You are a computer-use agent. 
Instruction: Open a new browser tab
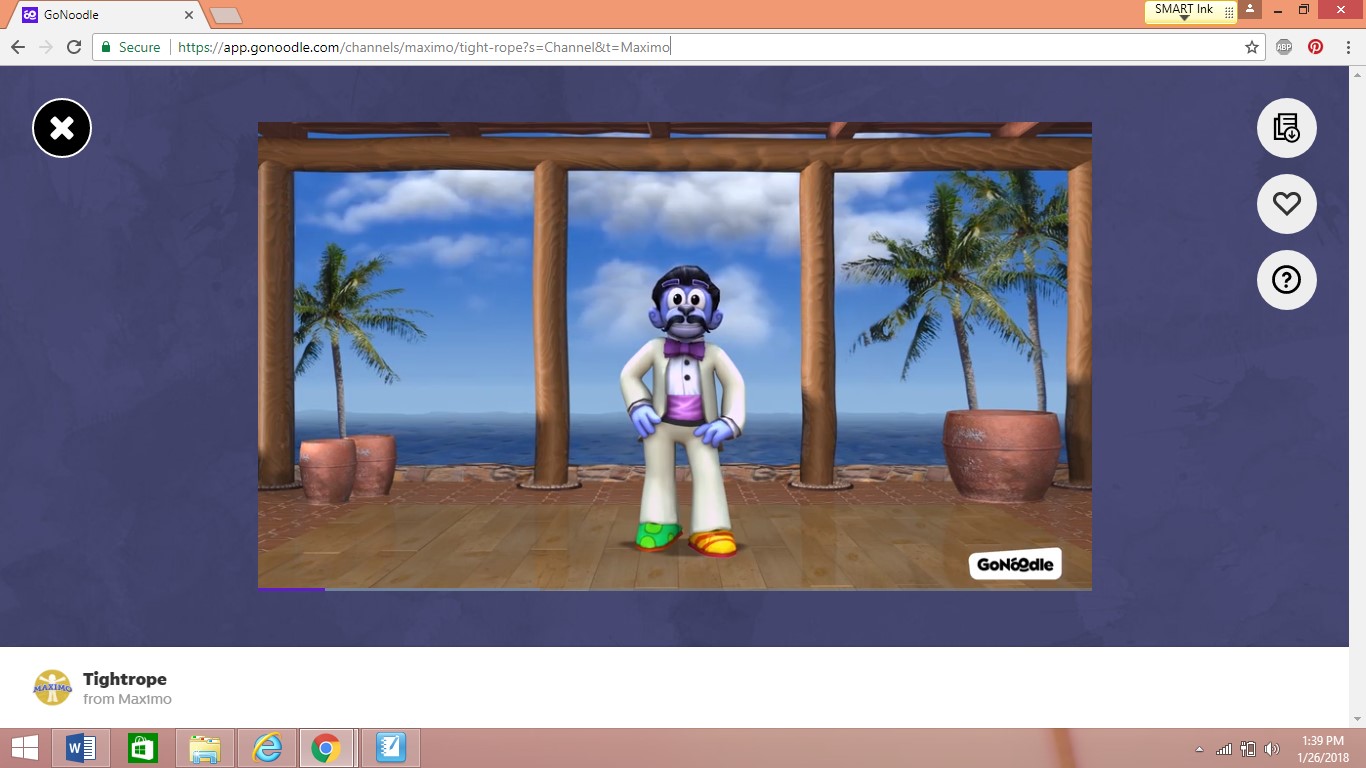(225, 15)
